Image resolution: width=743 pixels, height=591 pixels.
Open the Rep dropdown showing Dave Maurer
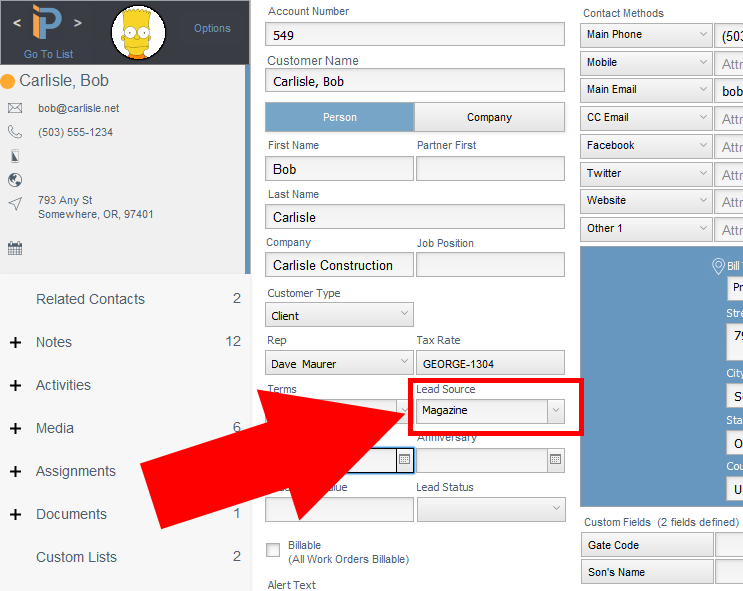[339, 363]
